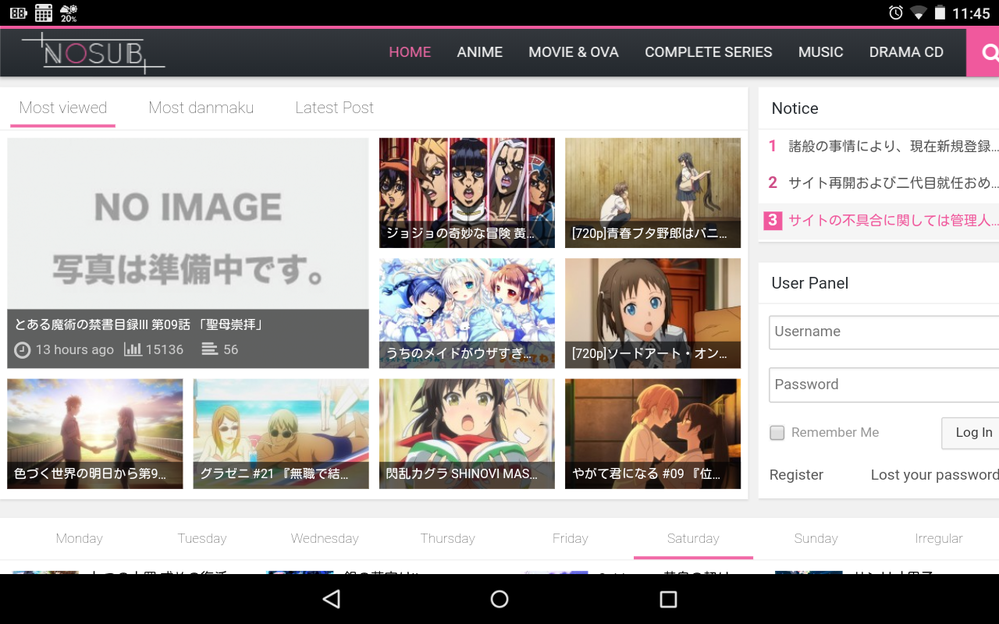Image resolution: width=999 pixels, height=624 pixels.
Task: Select the Friday schedule tab
Action: point(570,538)
